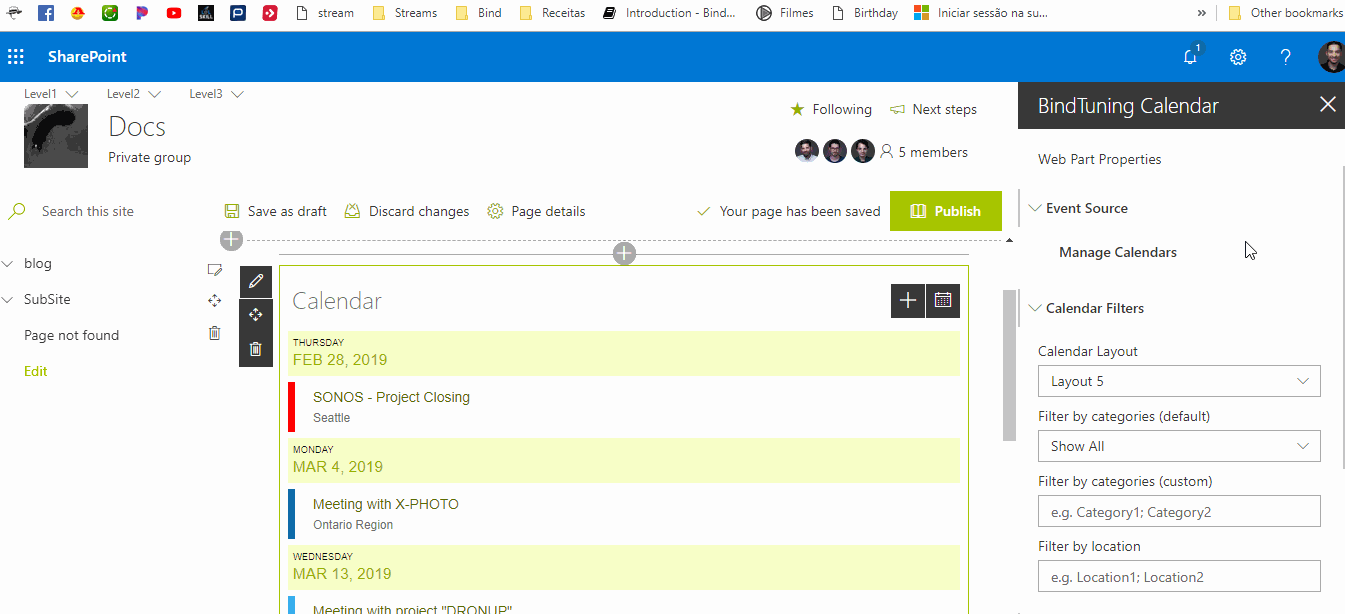Click Edit under the left navigation
Viewport: 1345px width, 614px height.
coord(36,371)
